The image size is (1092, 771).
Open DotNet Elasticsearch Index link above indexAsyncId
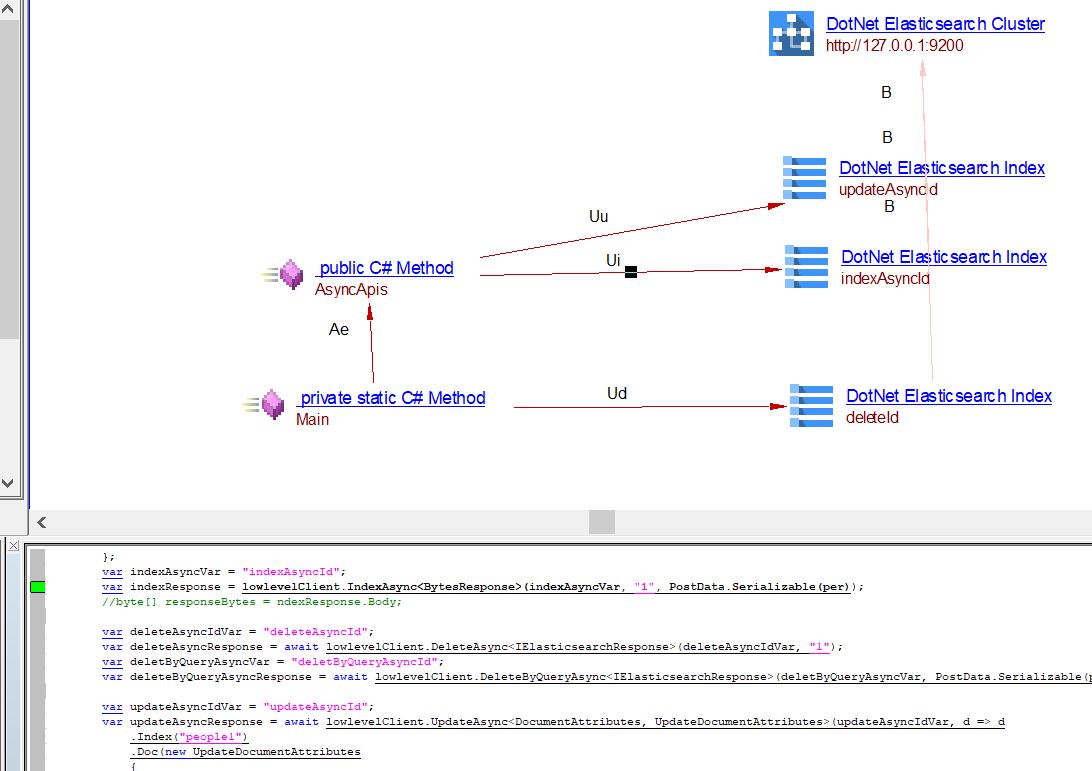[x=944, y=257]
